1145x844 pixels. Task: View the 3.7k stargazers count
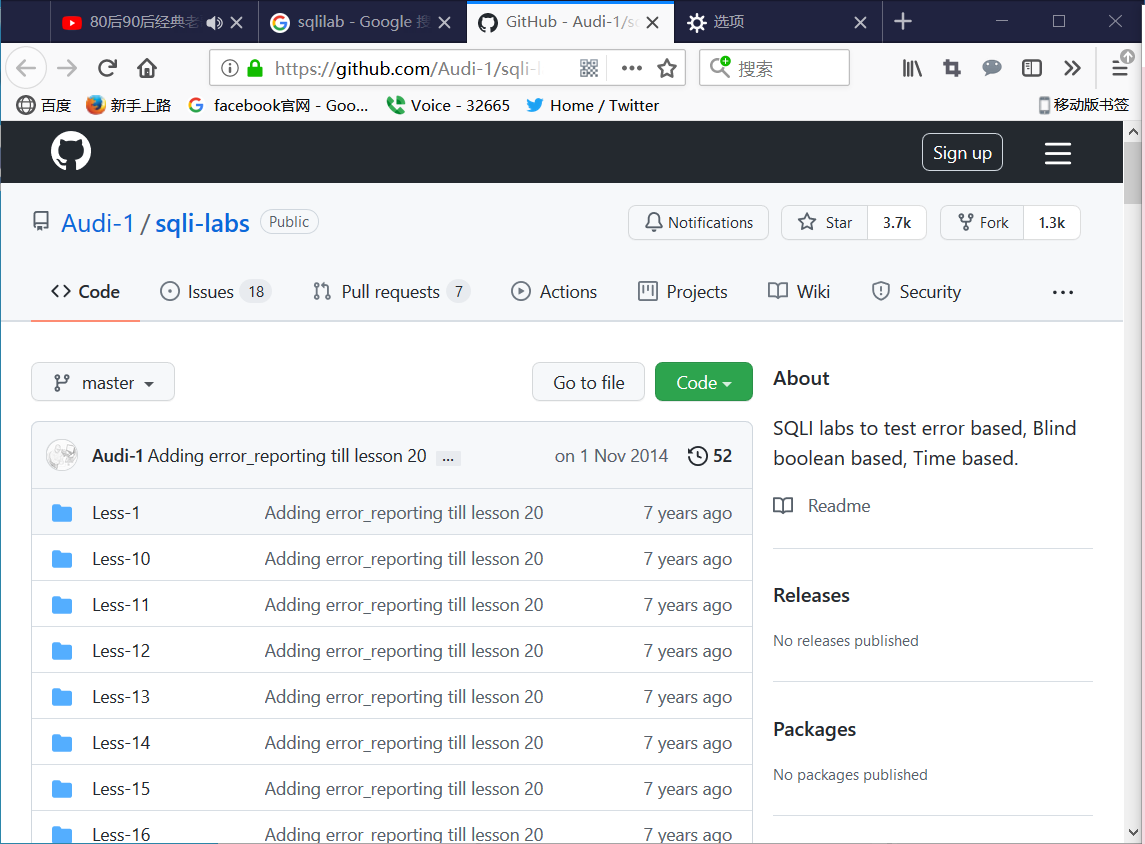[x=897, y=223]
